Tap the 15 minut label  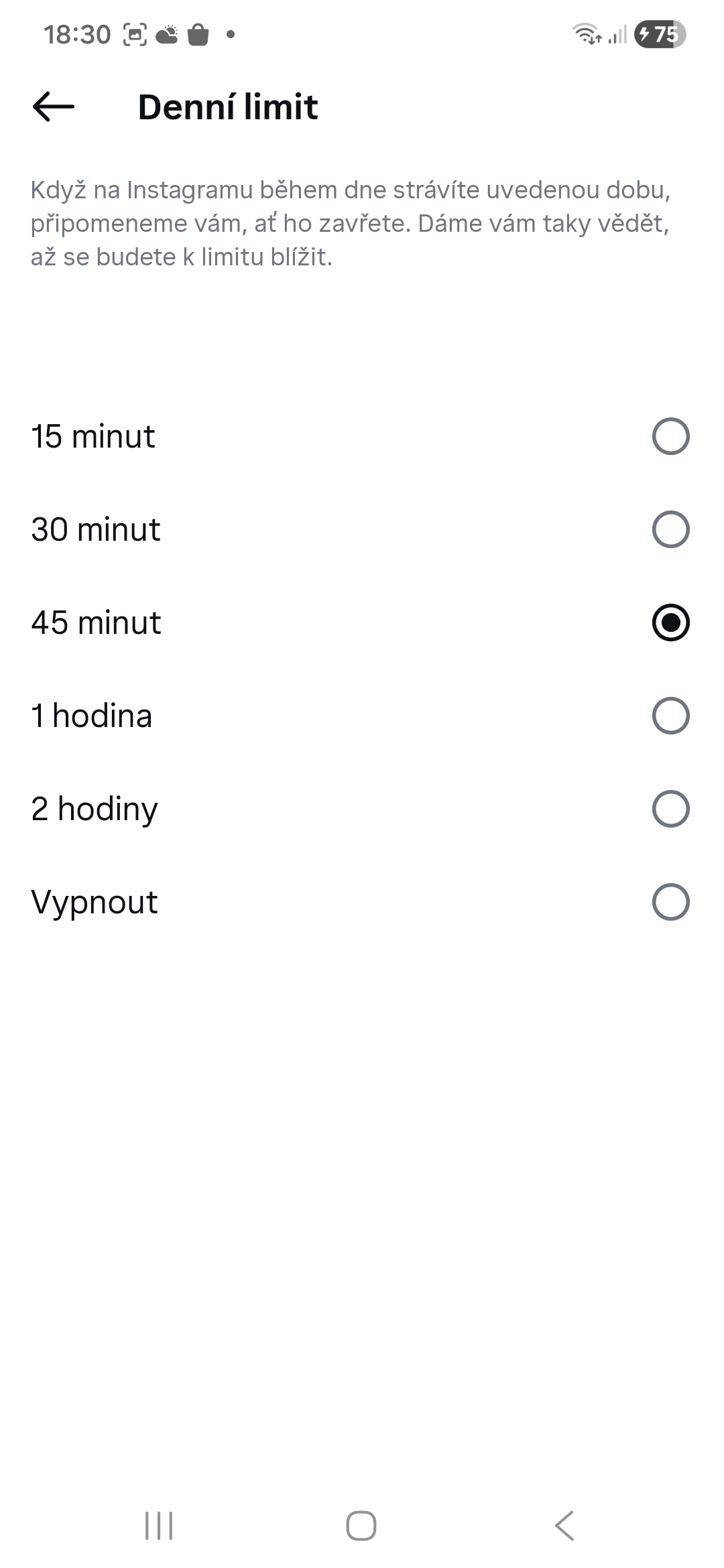tap(93, 436)
